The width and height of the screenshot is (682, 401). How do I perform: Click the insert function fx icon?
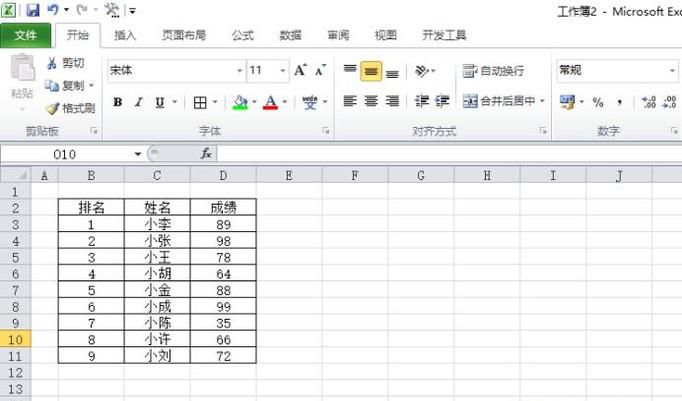coord(206,154)
